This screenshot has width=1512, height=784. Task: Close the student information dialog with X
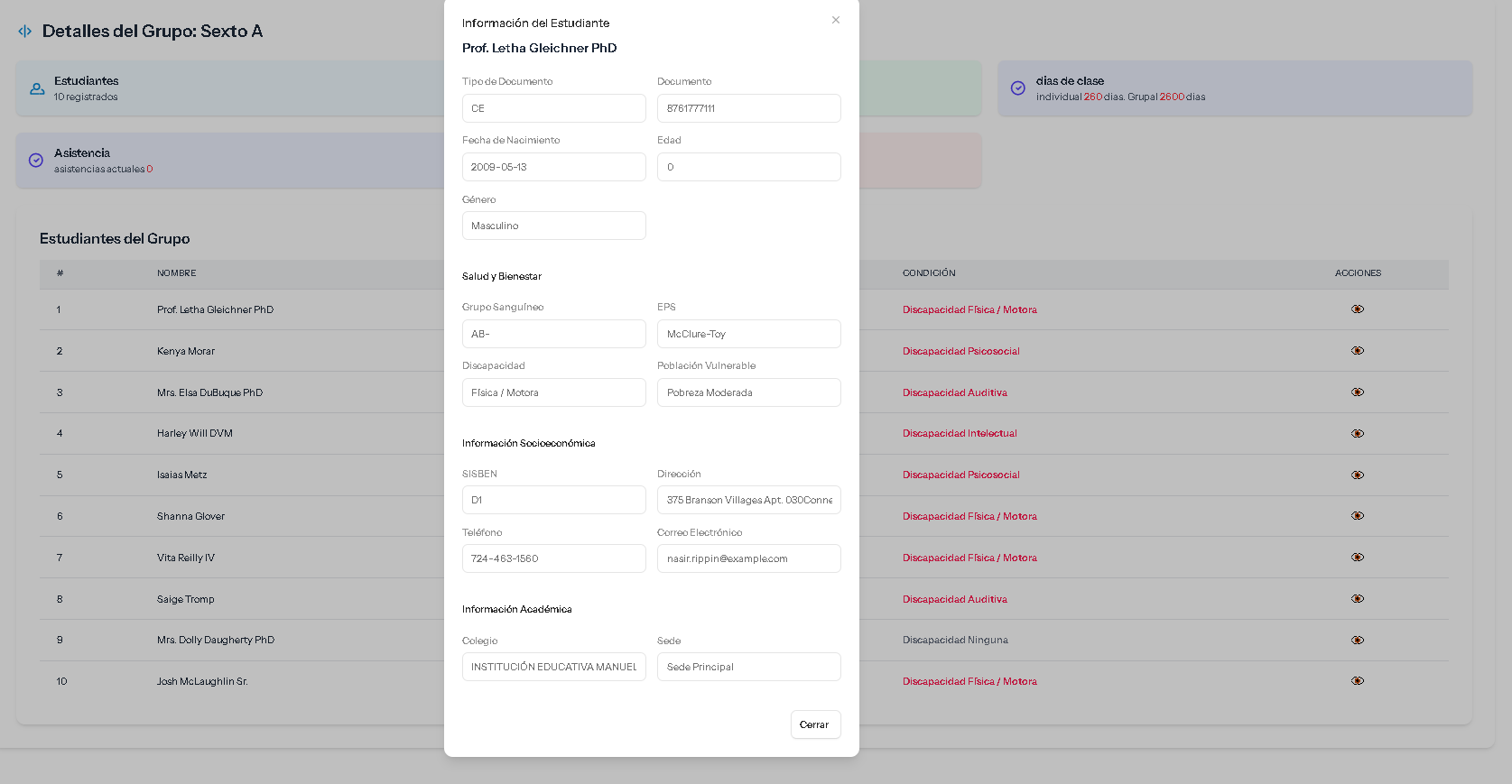[x=836, y=20]
